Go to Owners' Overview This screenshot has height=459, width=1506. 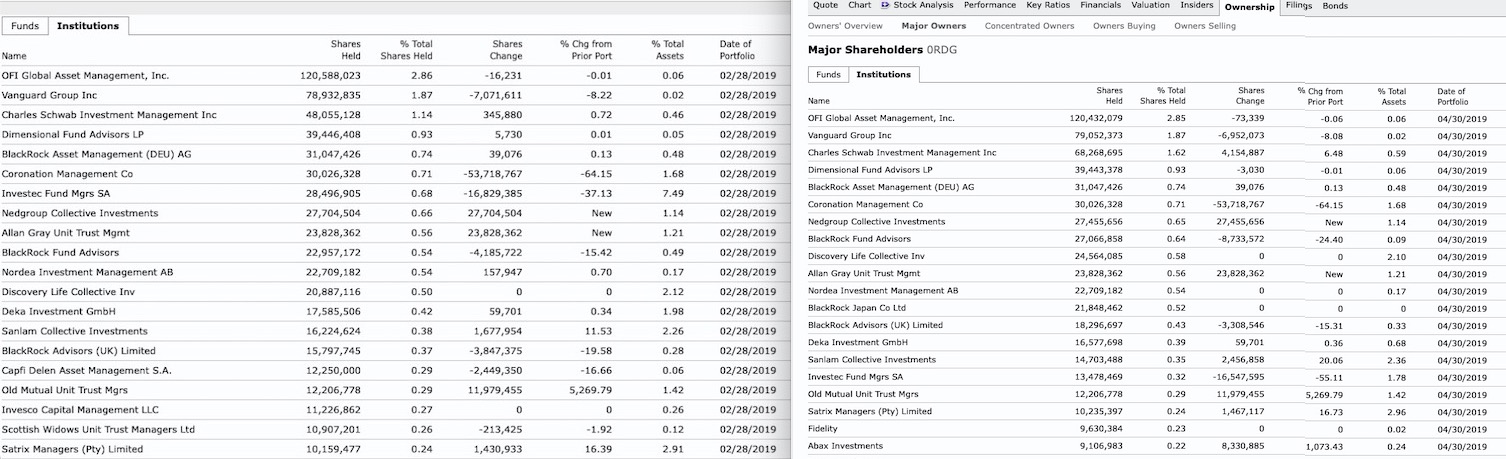(x=845, y=26)
